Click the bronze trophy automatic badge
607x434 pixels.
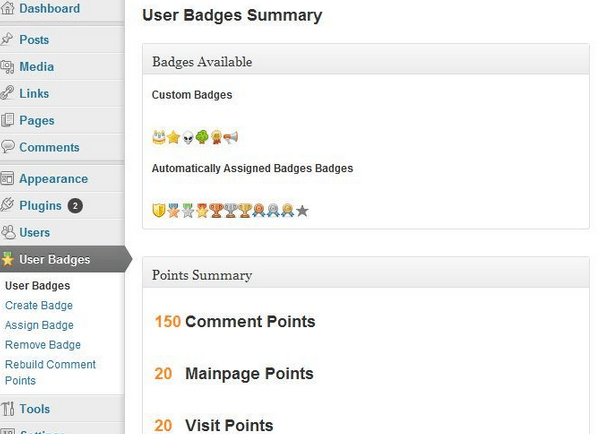pos(216,211)
